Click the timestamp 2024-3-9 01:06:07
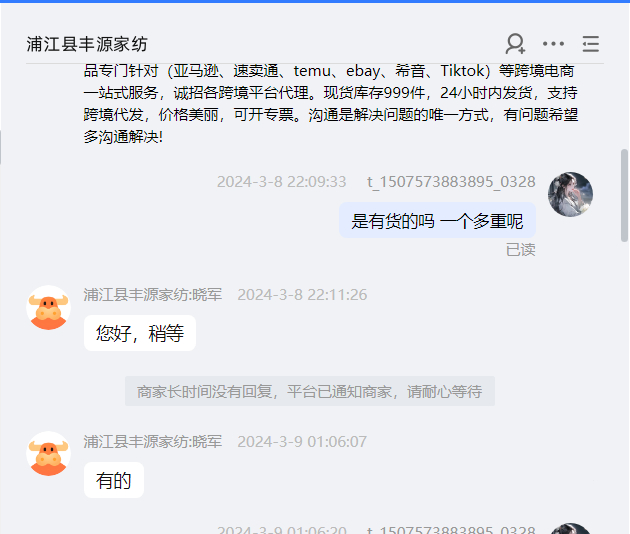 point(302,441)
